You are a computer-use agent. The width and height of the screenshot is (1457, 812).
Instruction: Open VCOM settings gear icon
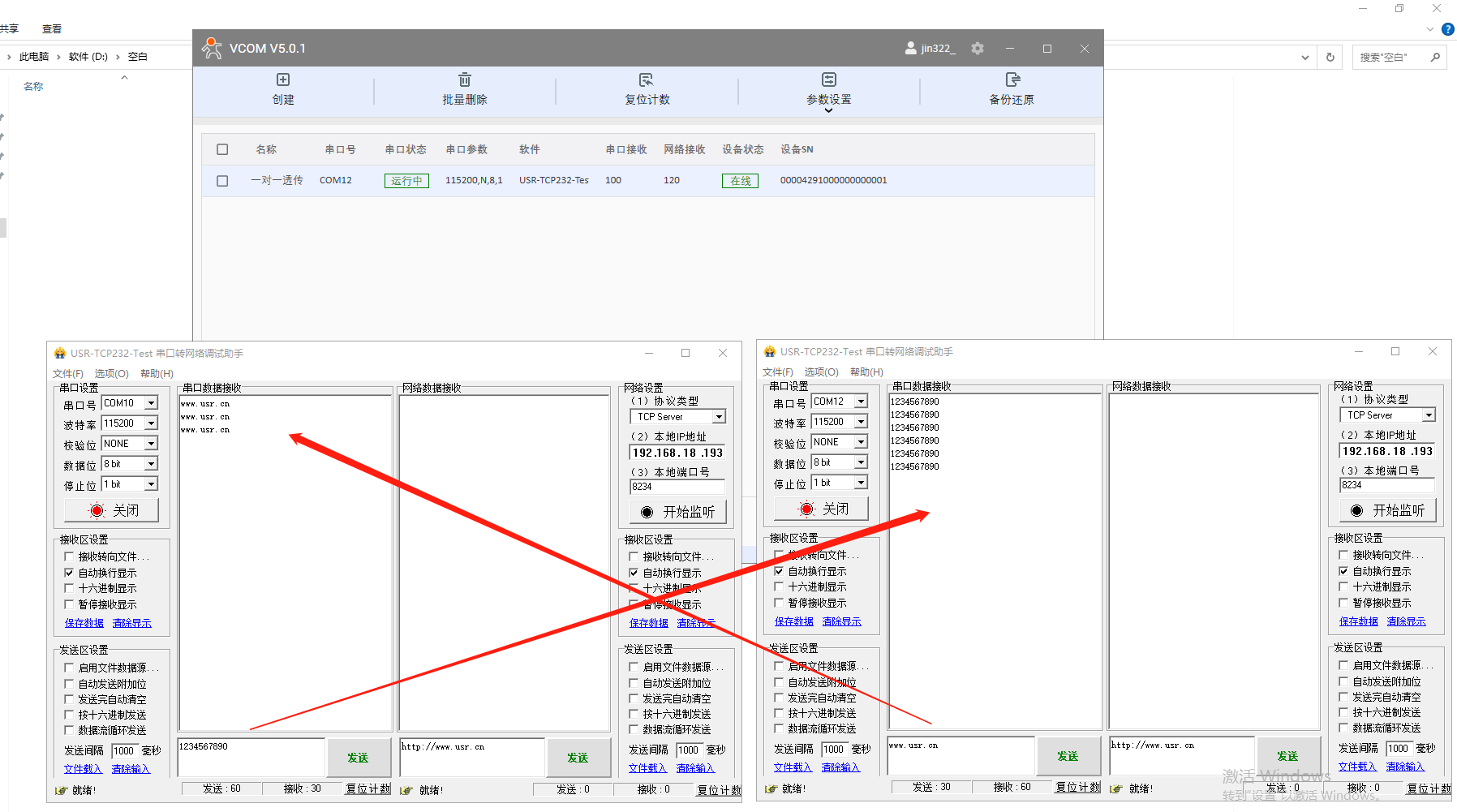pos(978,49)
